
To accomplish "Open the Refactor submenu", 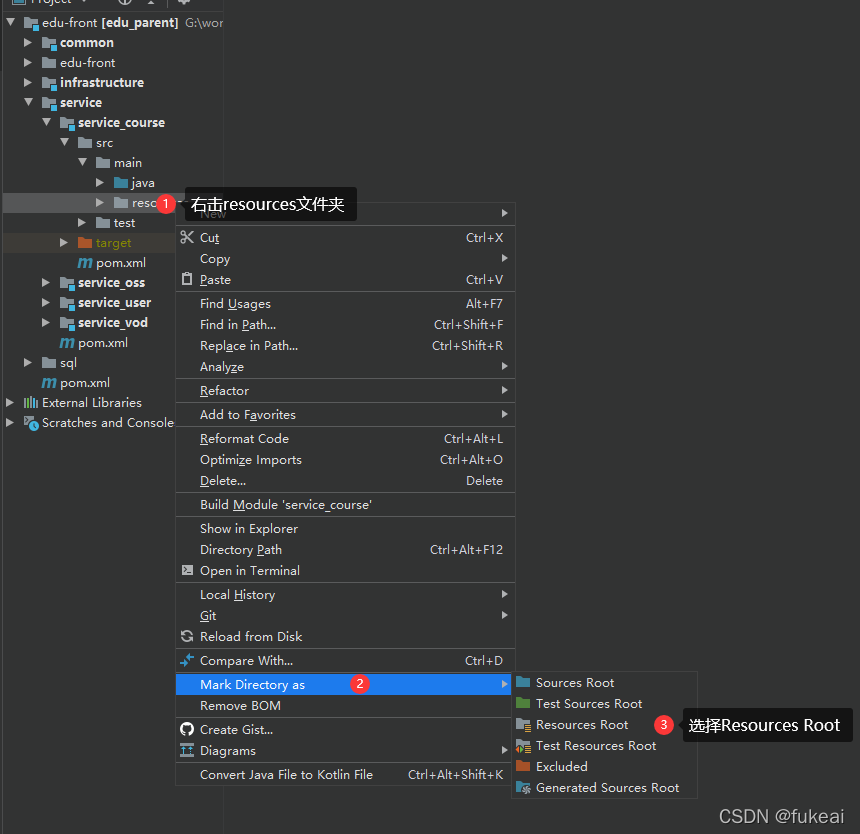I will pos(224,391).
